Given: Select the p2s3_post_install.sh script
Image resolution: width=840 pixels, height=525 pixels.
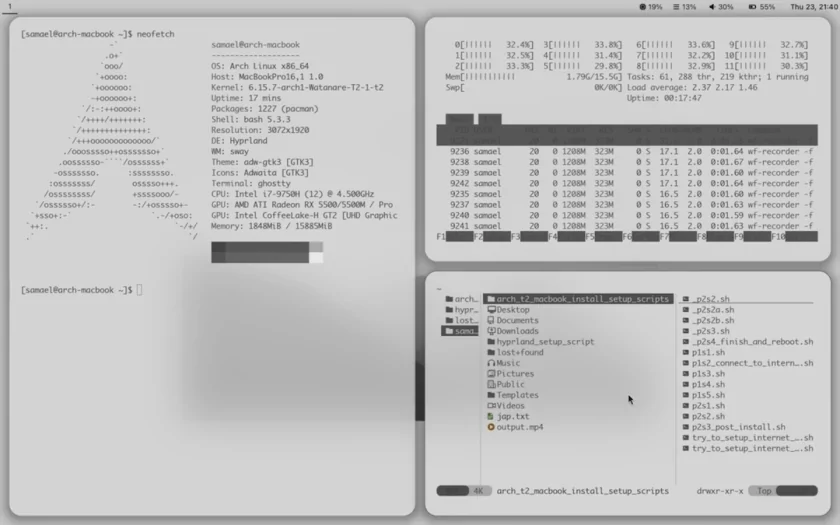Looking at the screenshot, I should (737, 427).
